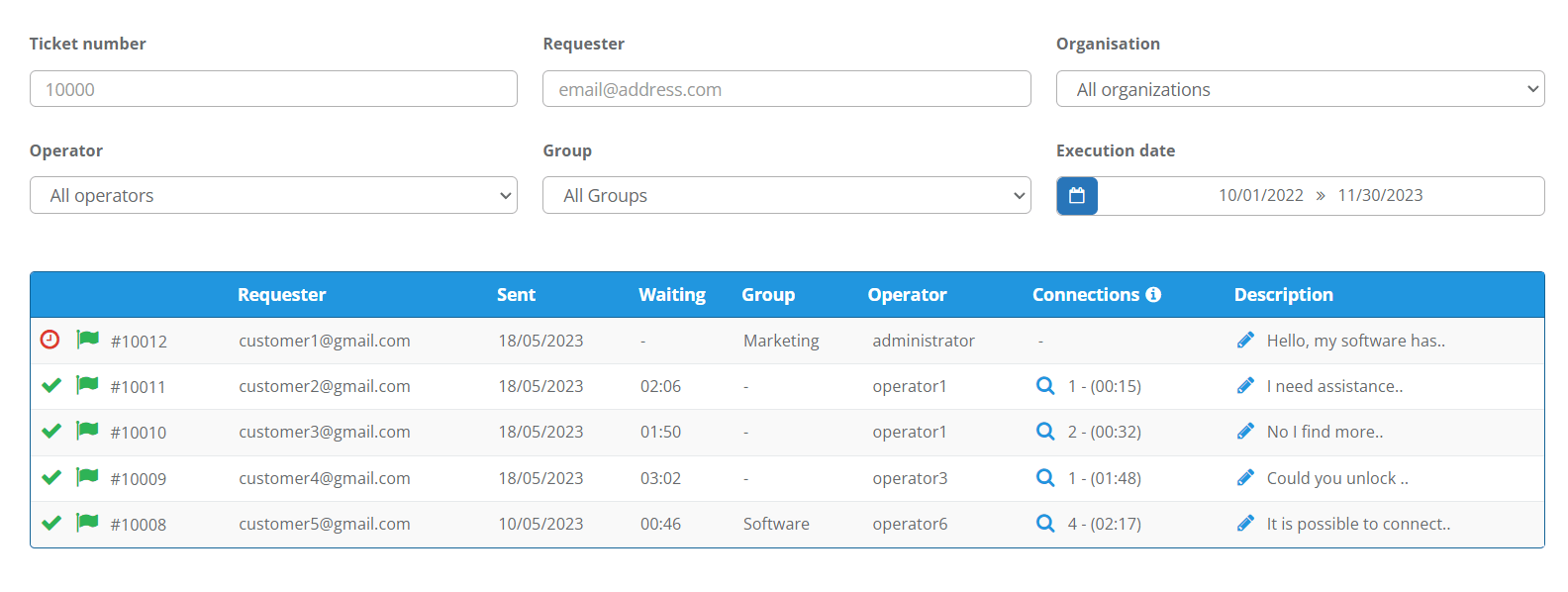1568x592 pixels.
Task: Click the green checkmark for ticket #10011
Action: point(51,385)
